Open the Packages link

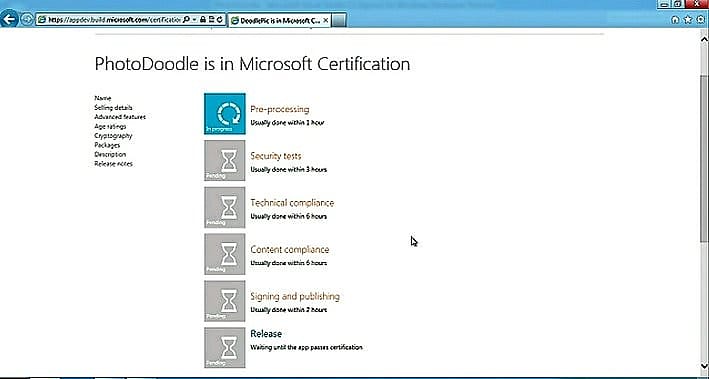coord(107,145)
